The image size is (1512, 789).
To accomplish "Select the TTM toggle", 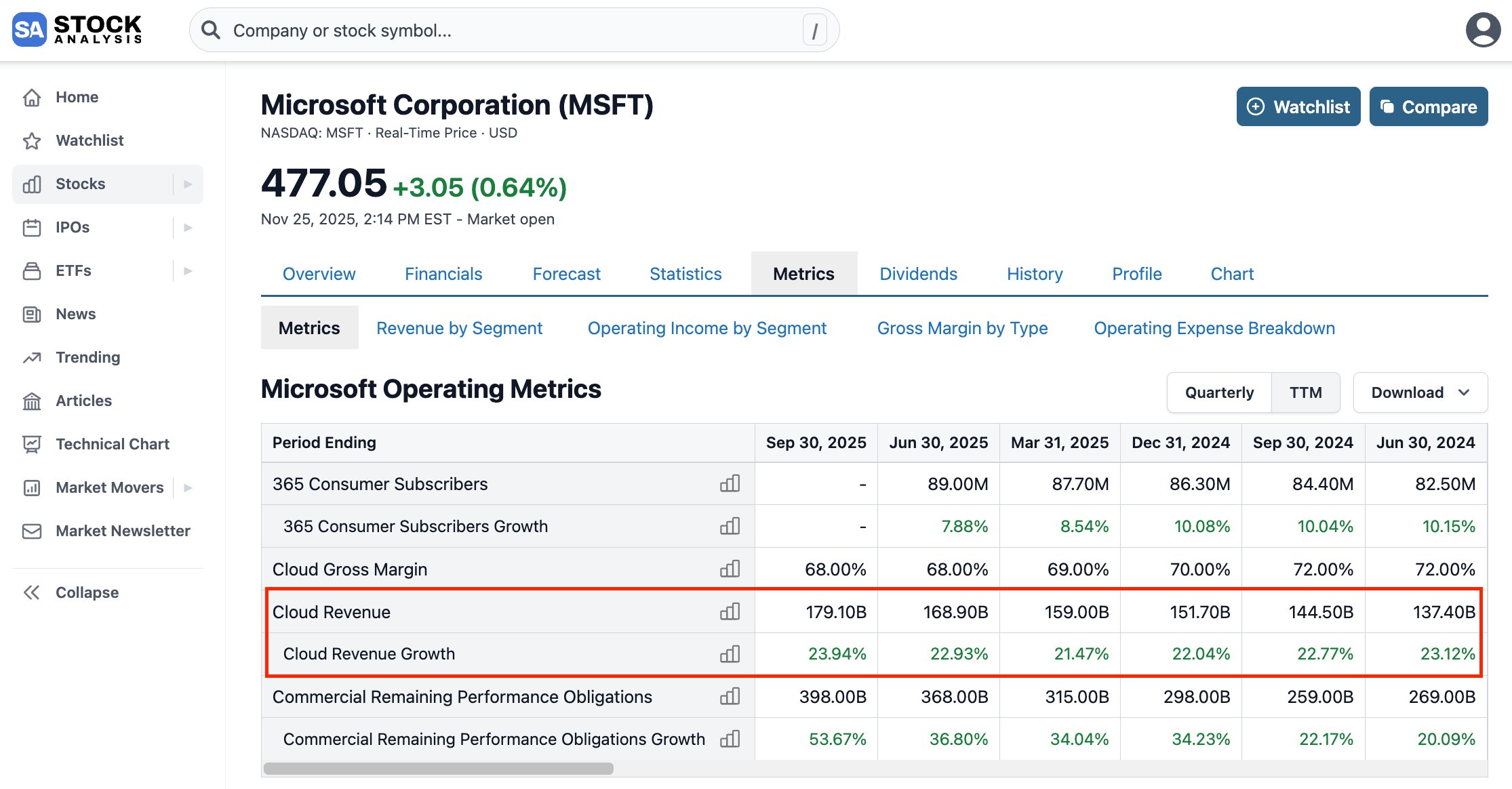I will (1305, 392).
